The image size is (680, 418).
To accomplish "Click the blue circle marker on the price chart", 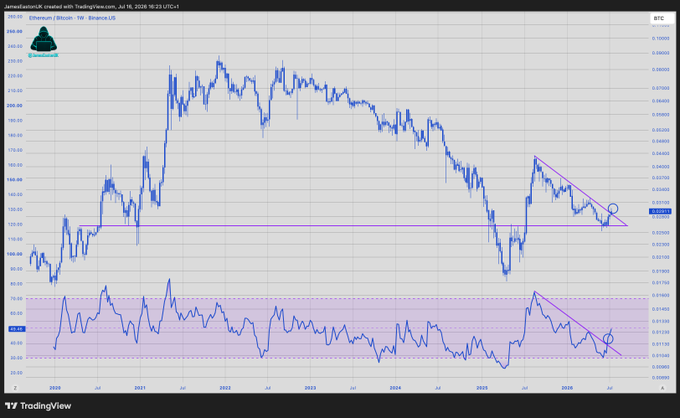I will tap(612, 209).
